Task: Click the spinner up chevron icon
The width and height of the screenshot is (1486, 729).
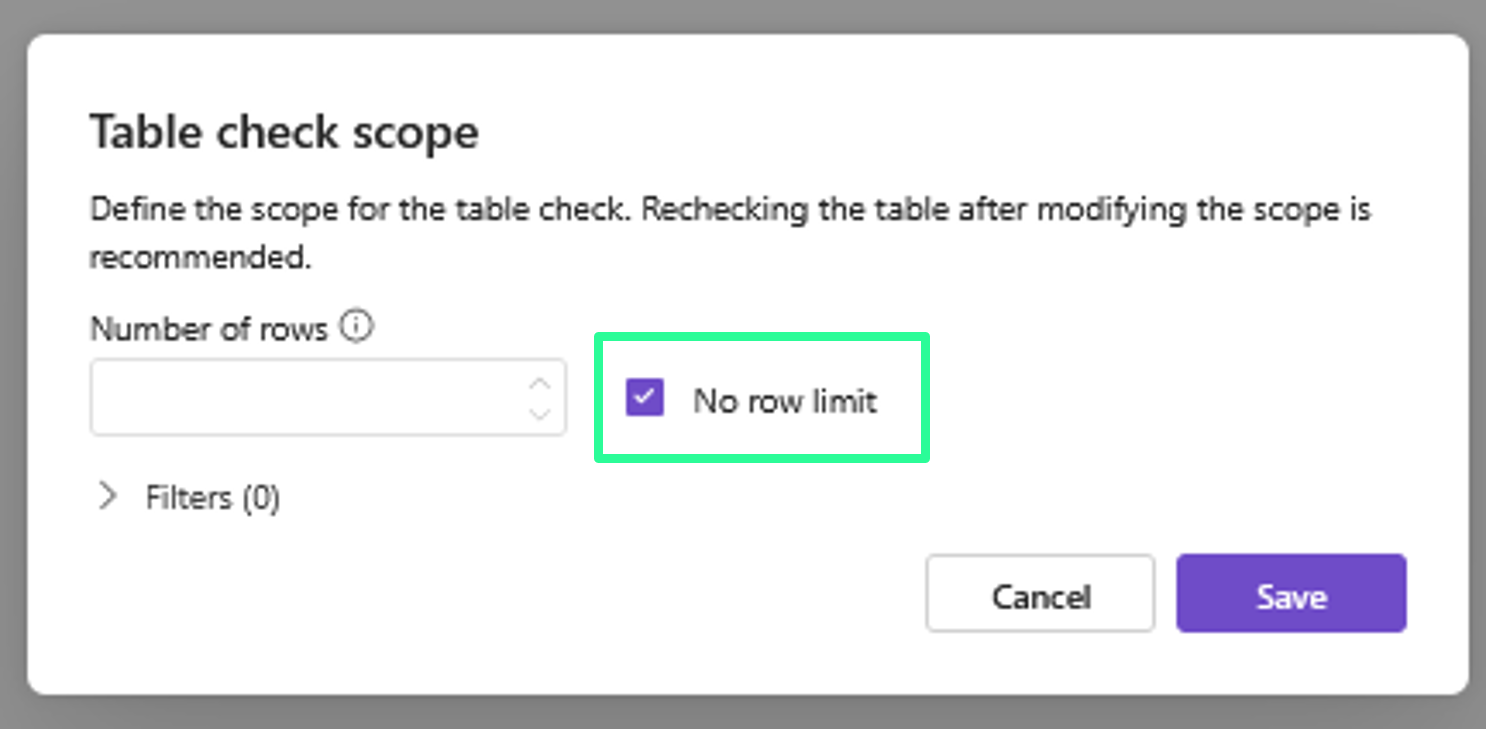Action: pyautogui.click(x=540, y=384)
